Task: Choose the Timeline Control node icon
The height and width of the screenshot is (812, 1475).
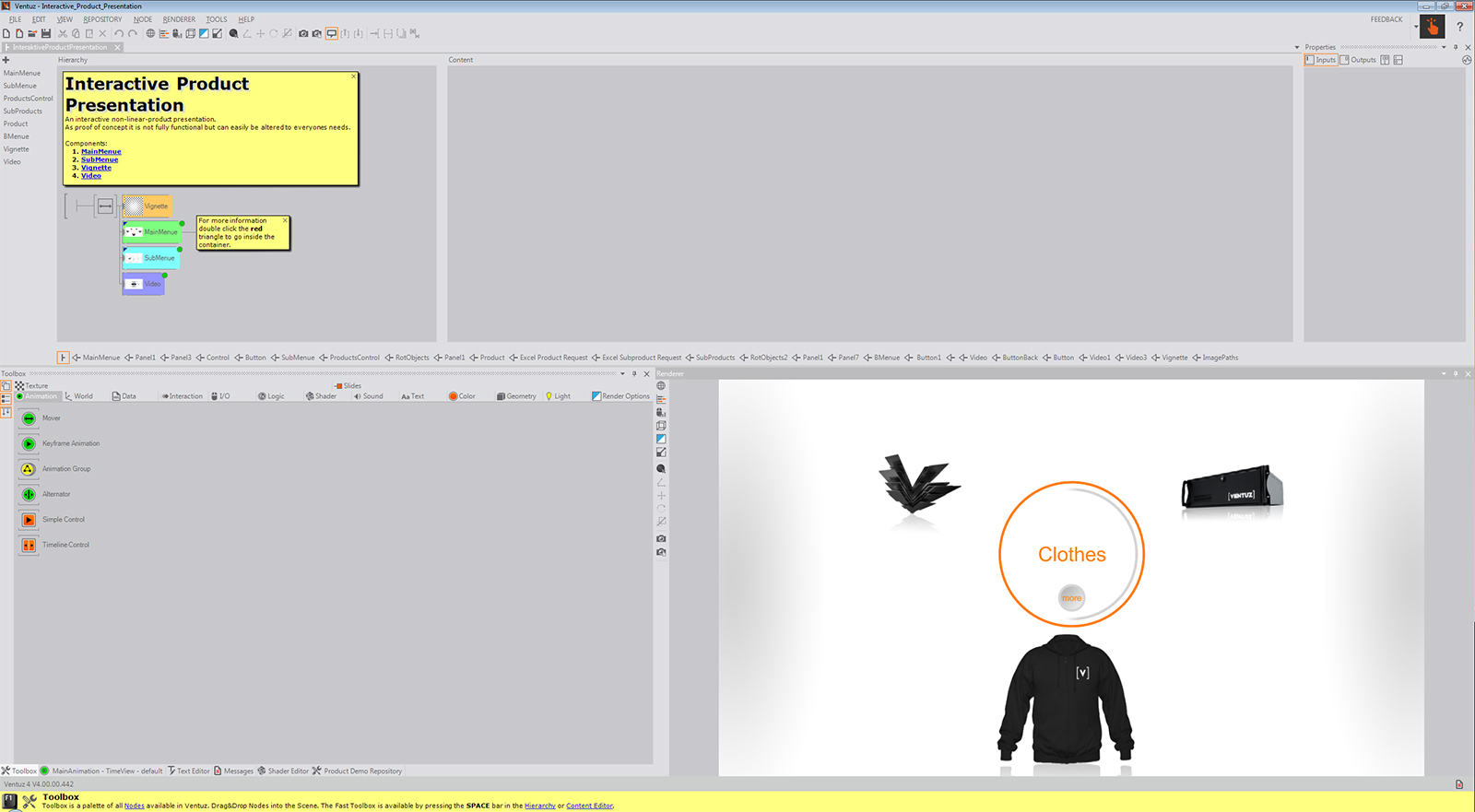Action: tap(29, 546)
